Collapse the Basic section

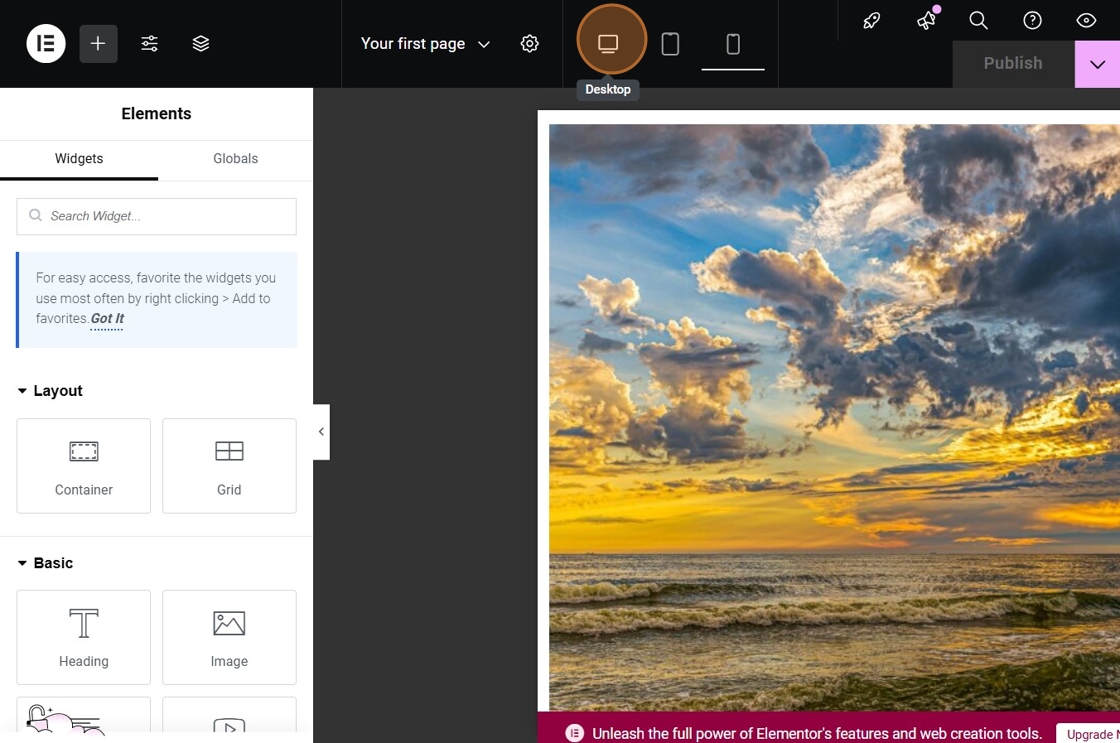45,563
